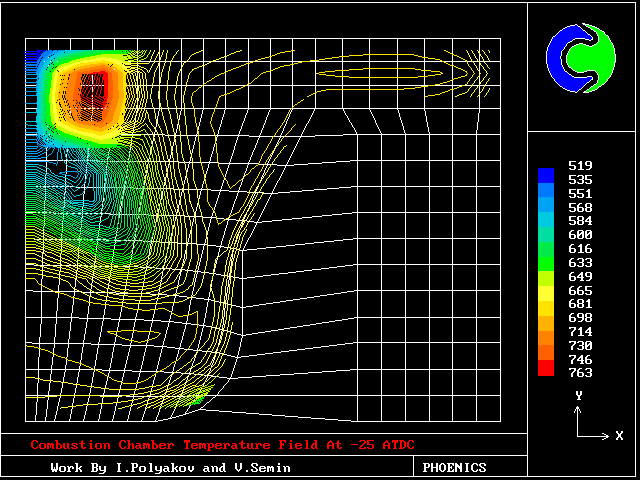Click the legend value 649
640x480 pixels.
[580, 276]
